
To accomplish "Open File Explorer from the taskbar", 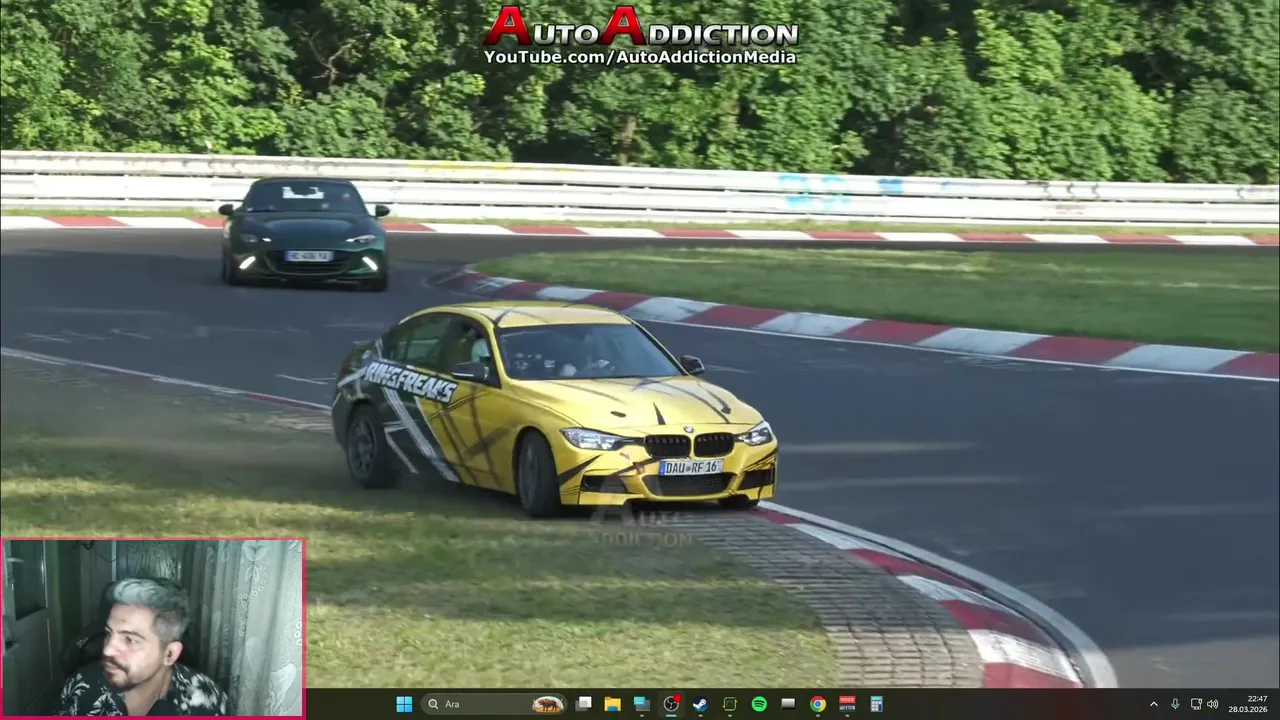I will tap(613, 704).
